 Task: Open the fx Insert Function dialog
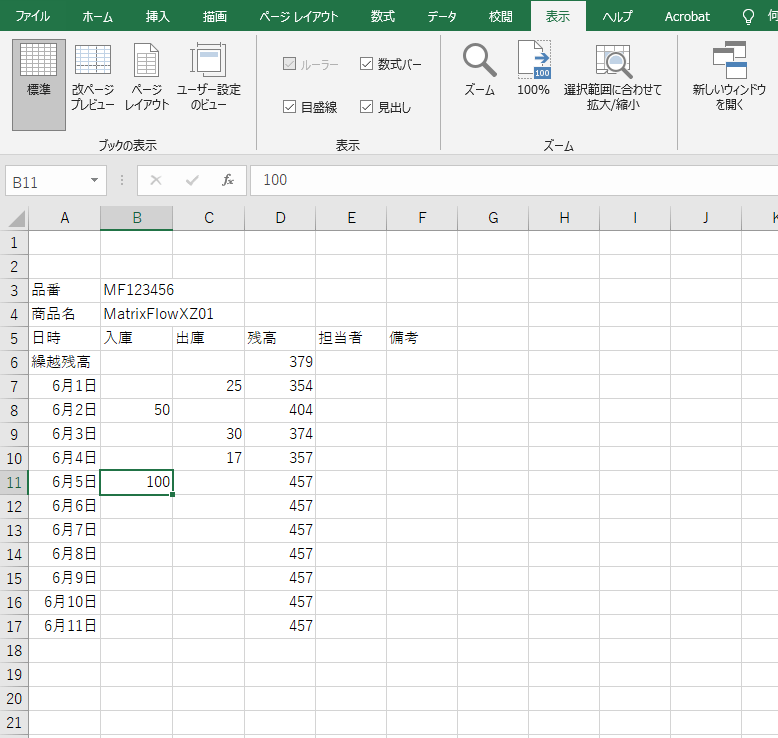point(228,180)
